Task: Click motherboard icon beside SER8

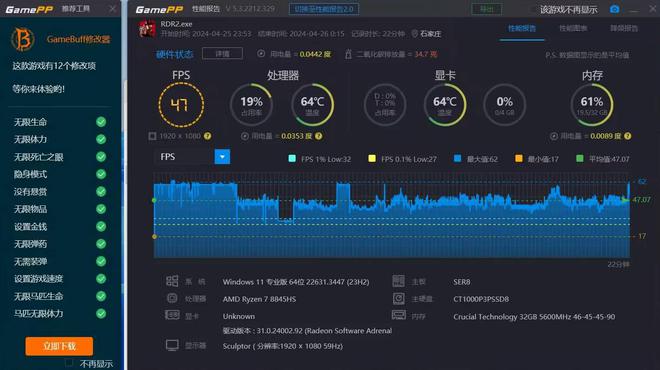Action: tap(398, 281)
